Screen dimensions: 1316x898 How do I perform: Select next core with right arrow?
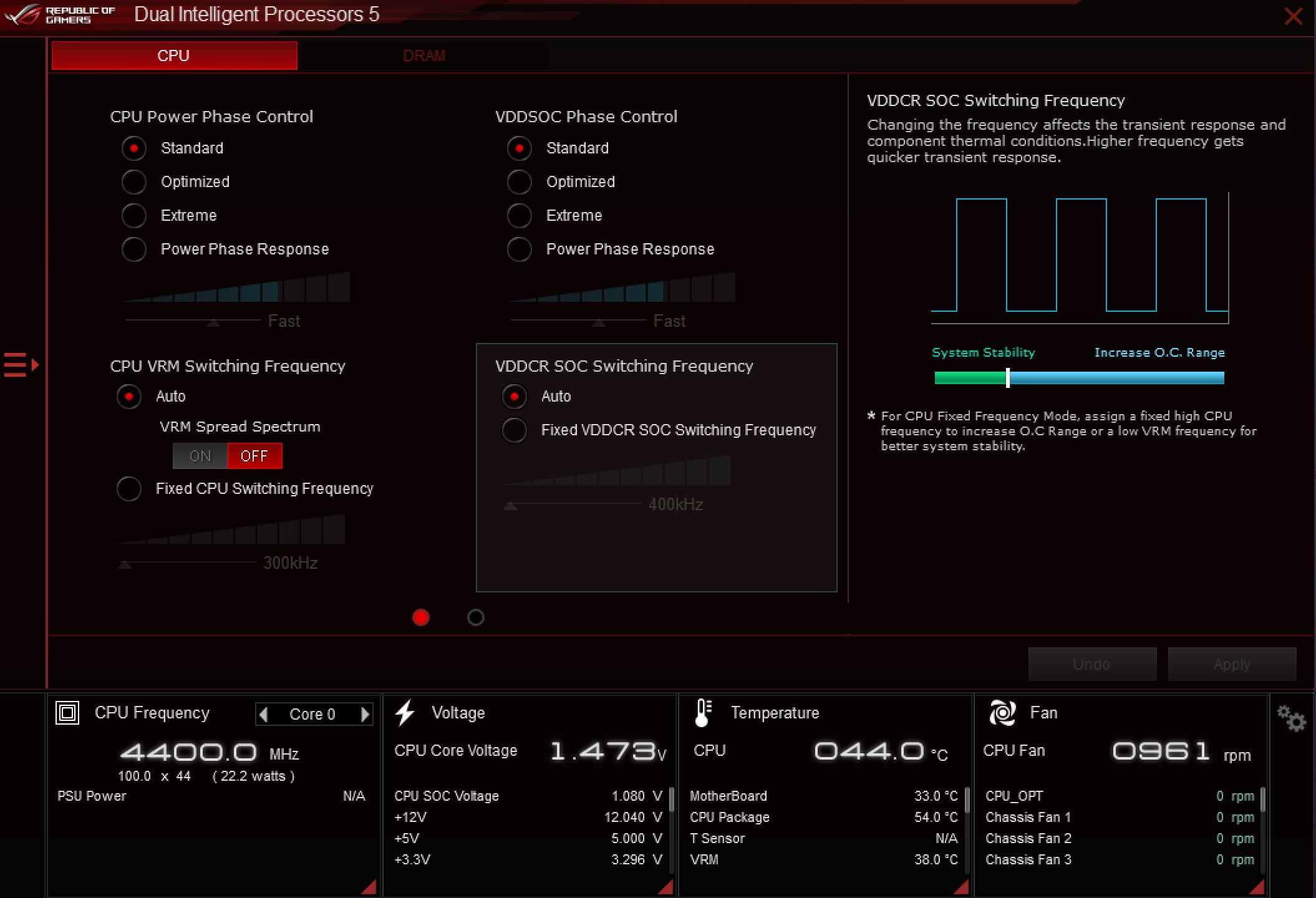coord(365,714)
